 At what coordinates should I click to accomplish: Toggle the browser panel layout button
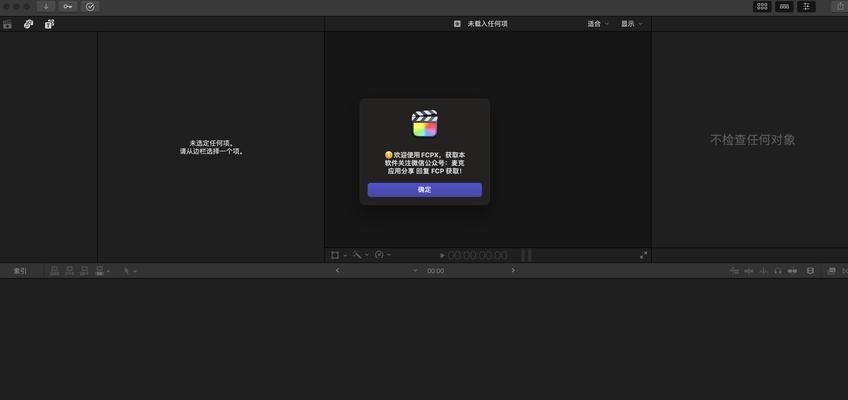[762, 6]
